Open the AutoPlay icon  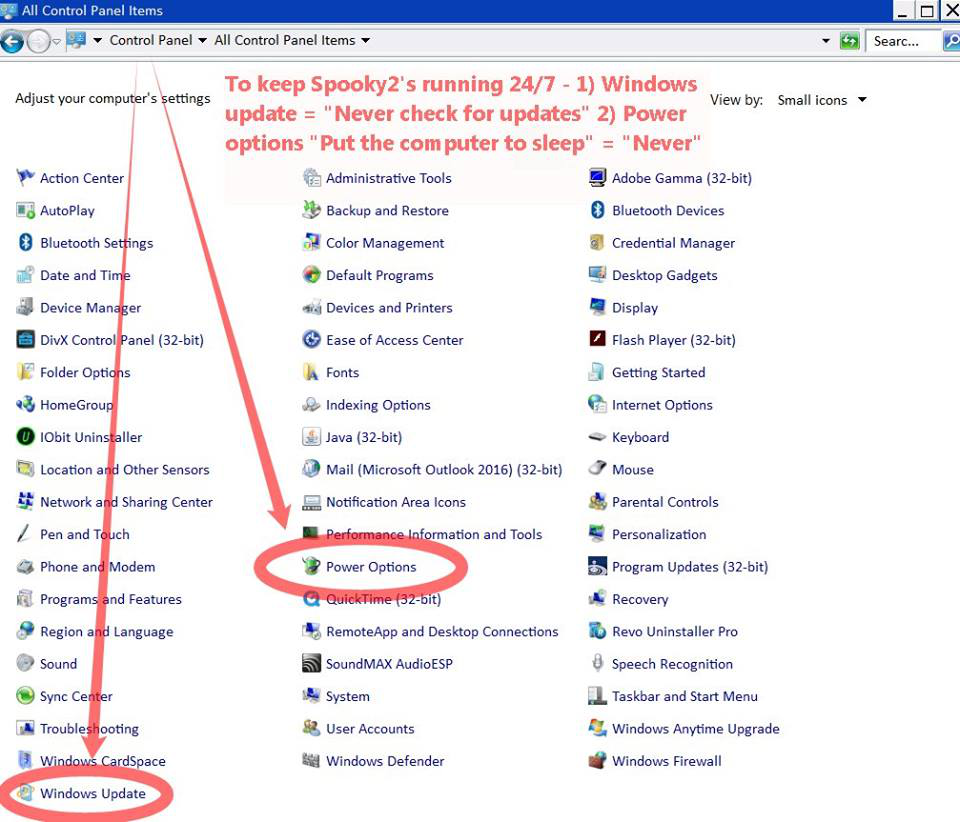coord(25,211)
